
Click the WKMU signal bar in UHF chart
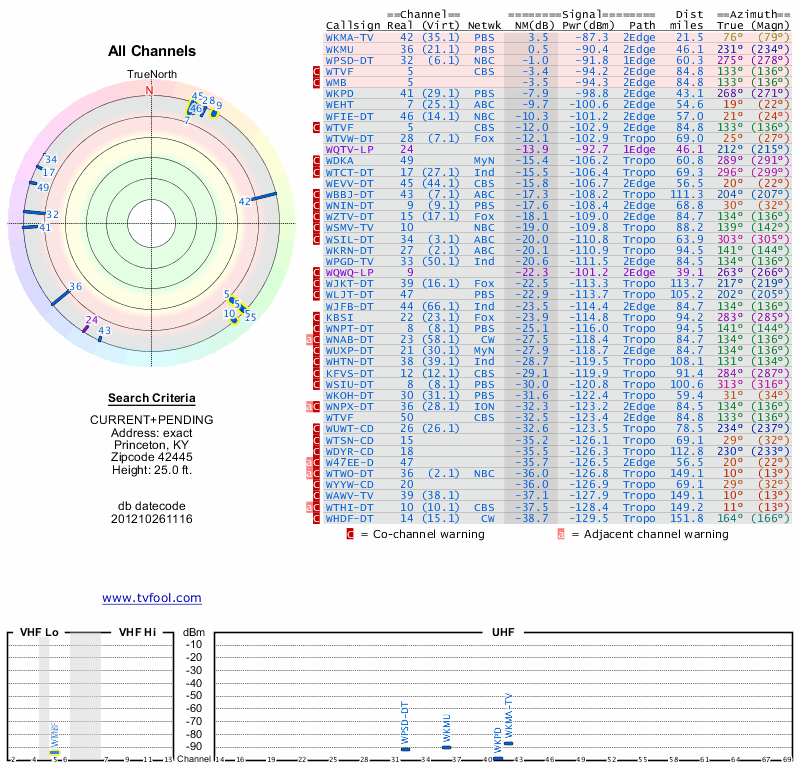447,747
